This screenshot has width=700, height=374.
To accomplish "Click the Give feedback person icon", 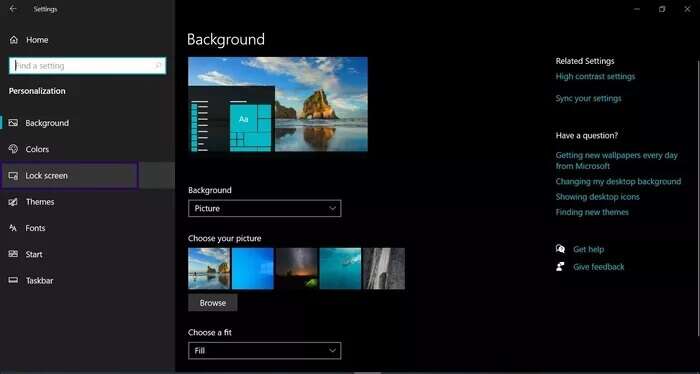I will [x=560, y=266].
